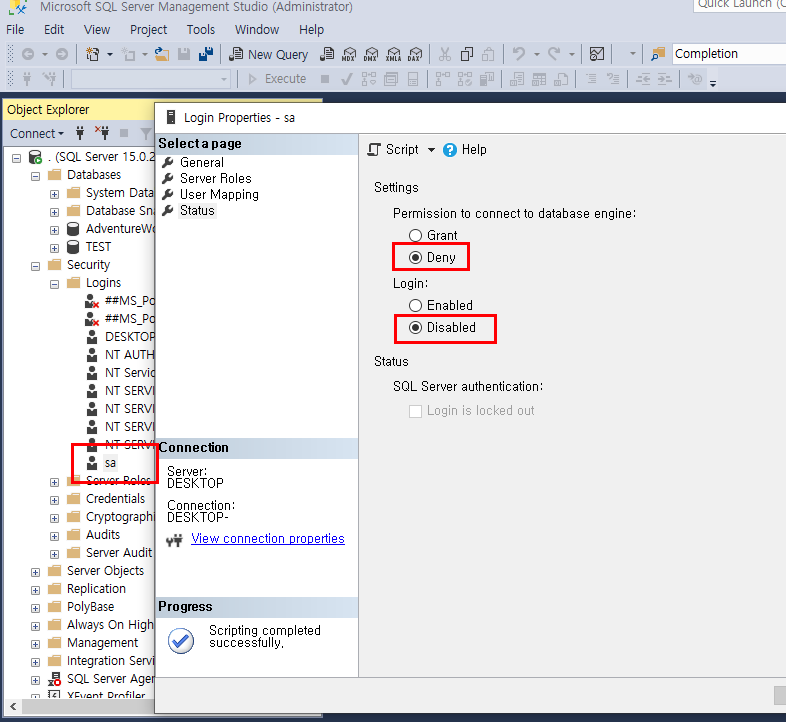Click the Save disk icon
786x722 pixels.
click(x=184, y=54)
